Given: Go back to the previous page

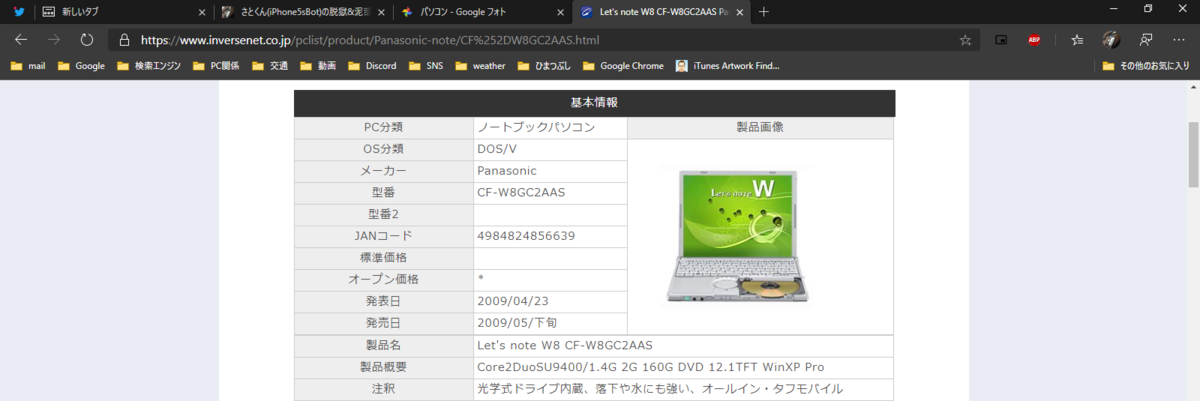Looking at the screenshot, I should 21,40.
